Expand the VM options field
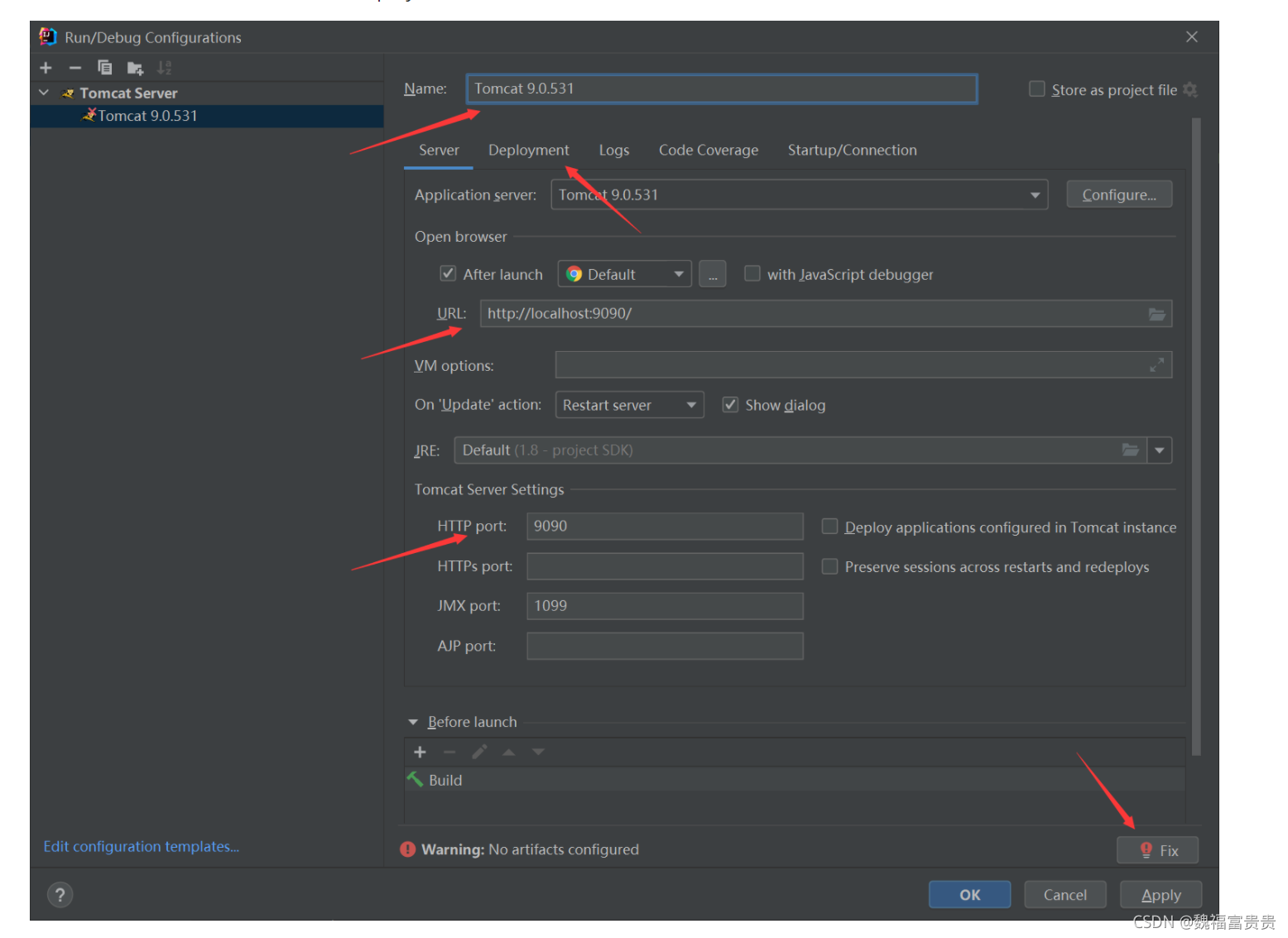The height and width of the screenshot is (938, 1288). (x=1157, y=365)
